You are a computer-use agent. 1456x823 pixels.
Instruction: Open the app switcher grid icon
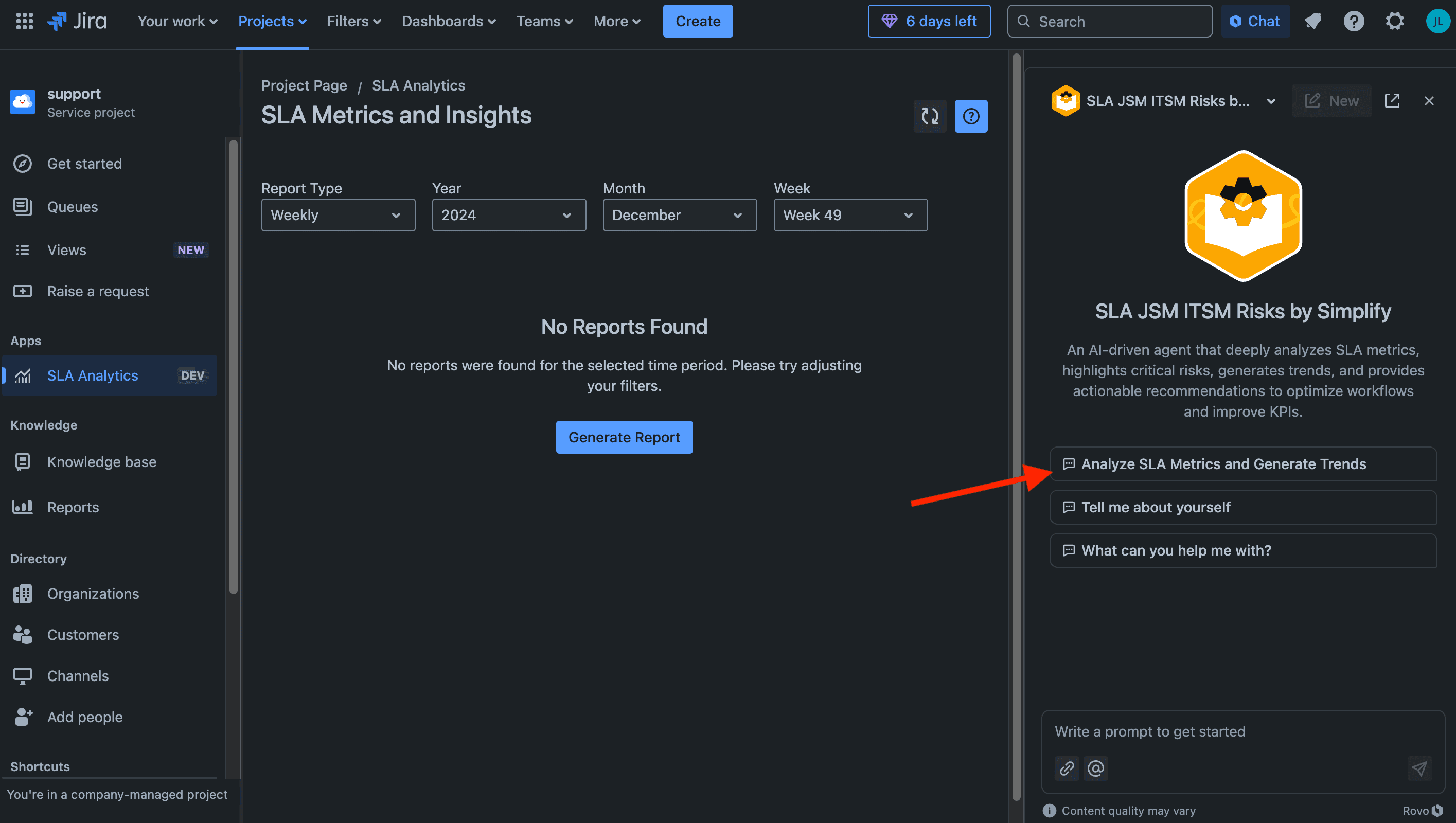point(24,22)
